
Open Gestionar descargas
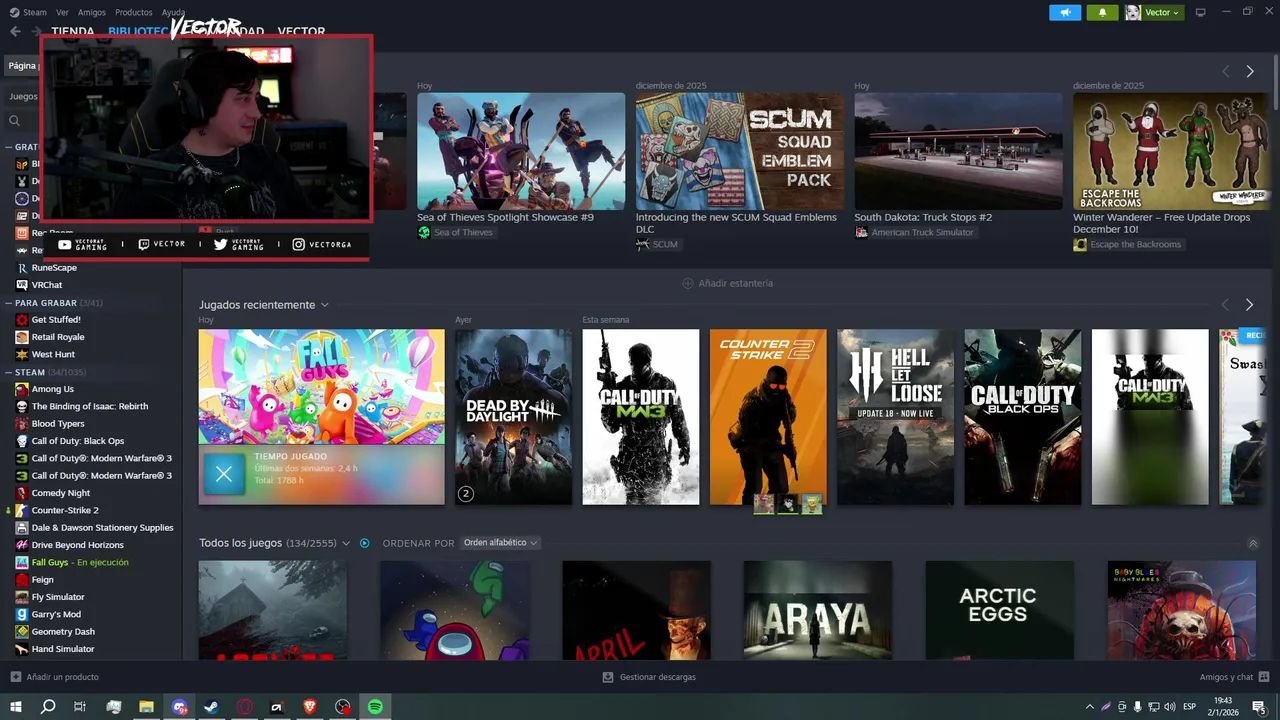coord(657,677)
